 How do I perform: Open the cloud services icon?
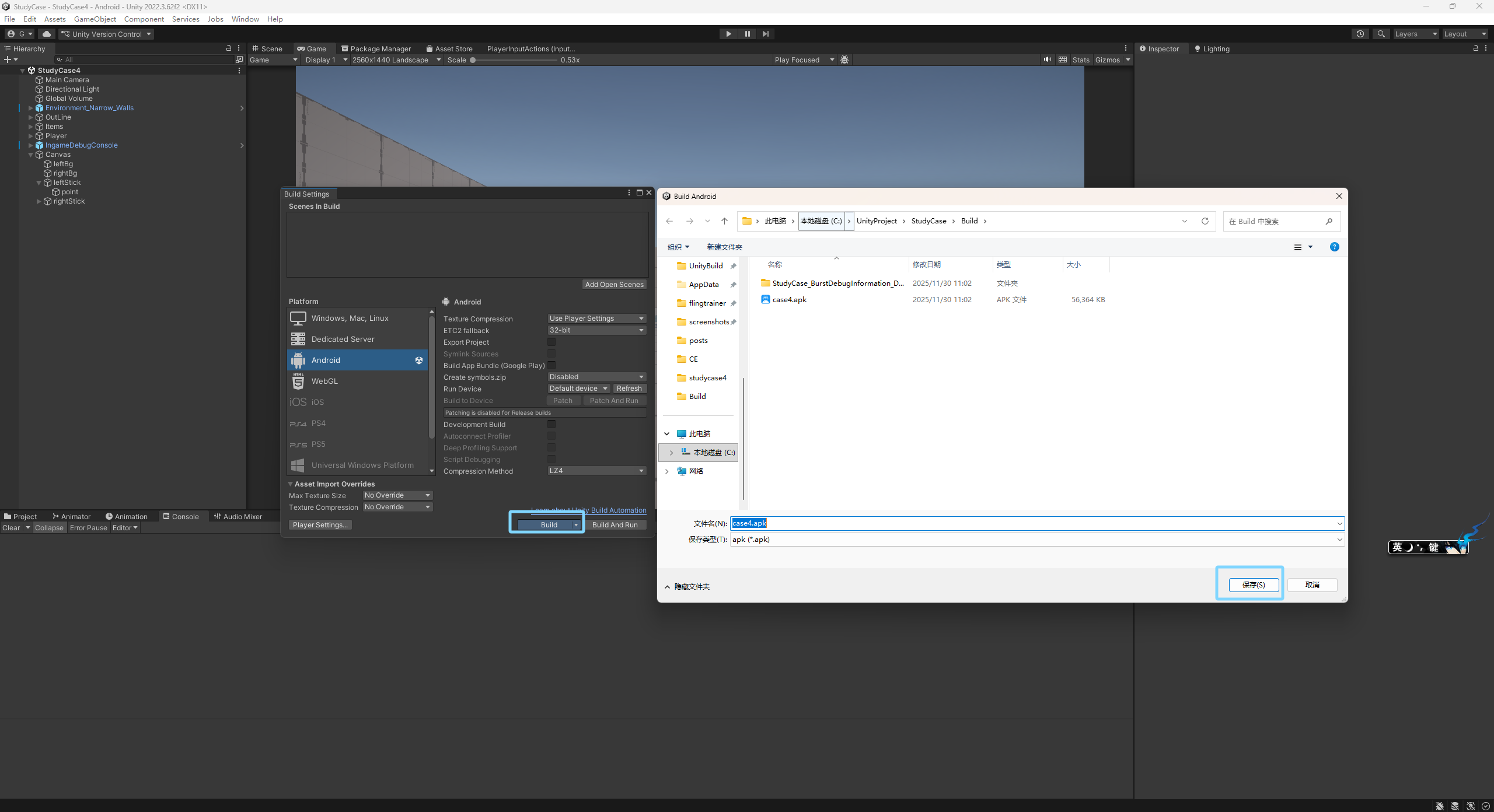click(47, 34)
